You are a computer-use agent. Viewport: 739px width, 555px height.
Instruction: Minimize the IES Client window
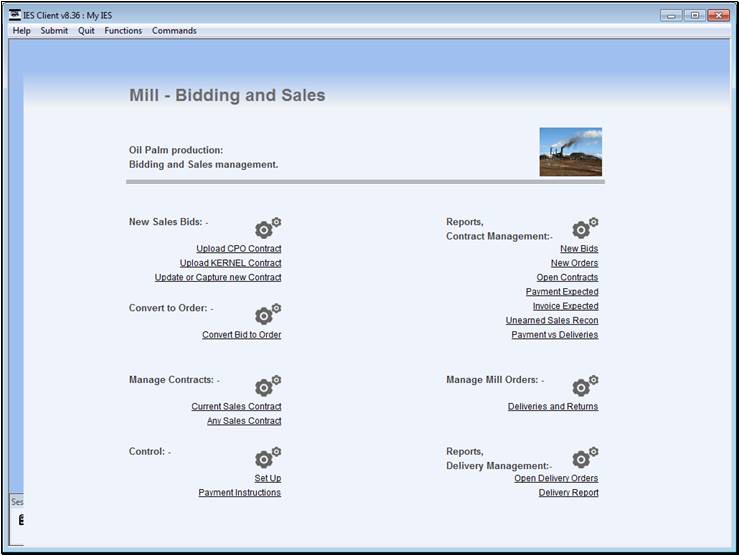(671, 16)
